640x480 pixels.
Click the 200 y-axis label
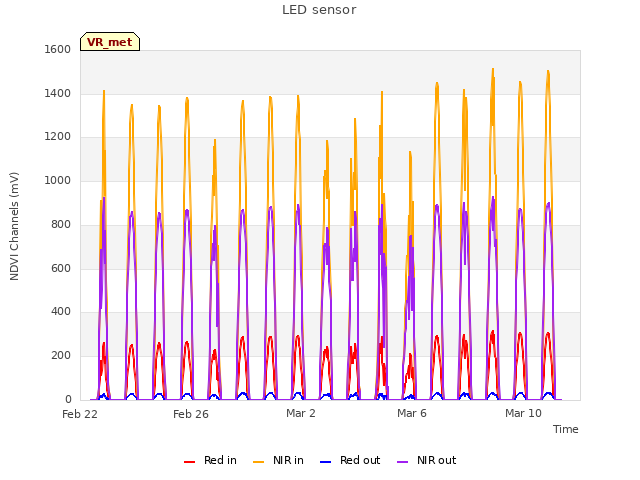click(61, 356)
